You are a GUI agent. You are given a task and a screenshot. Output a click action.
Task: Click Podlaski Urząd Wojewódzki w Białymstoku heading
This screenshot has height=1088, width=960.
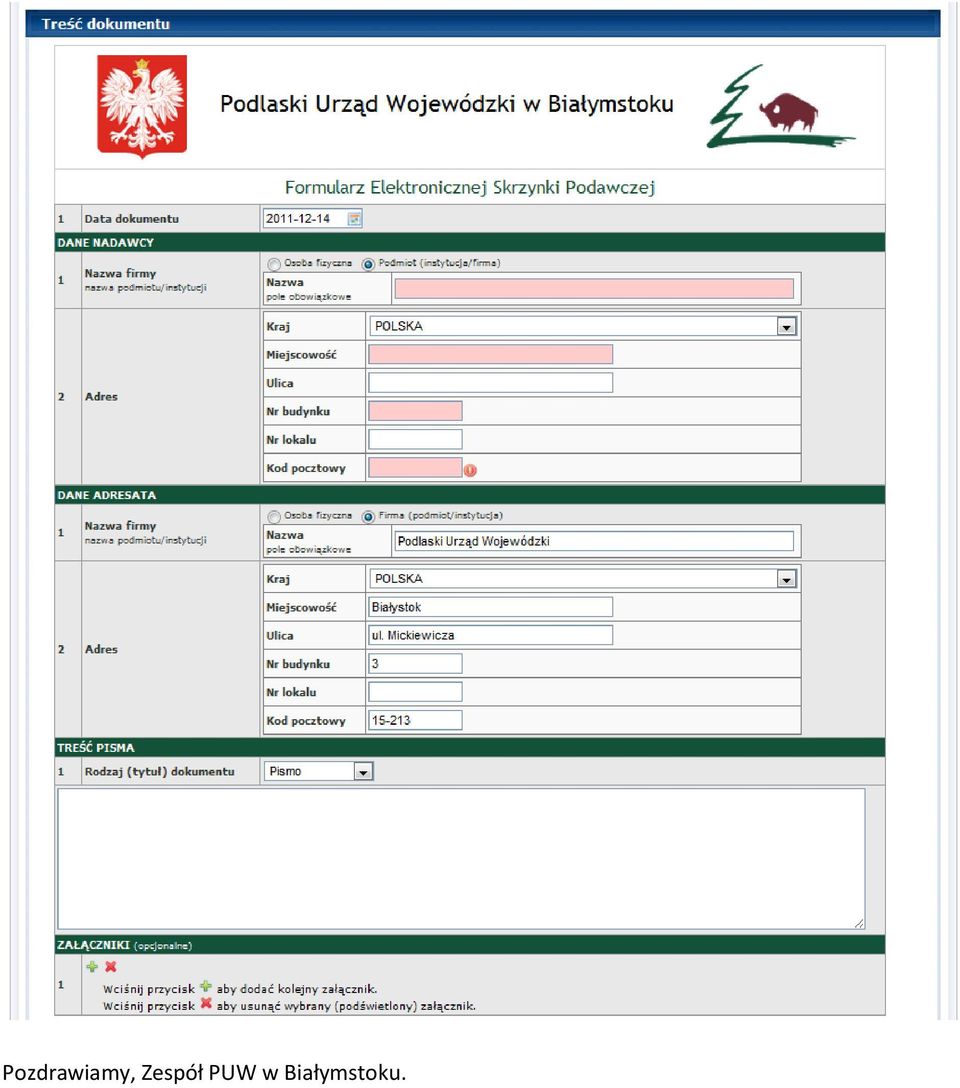[447, 104]
